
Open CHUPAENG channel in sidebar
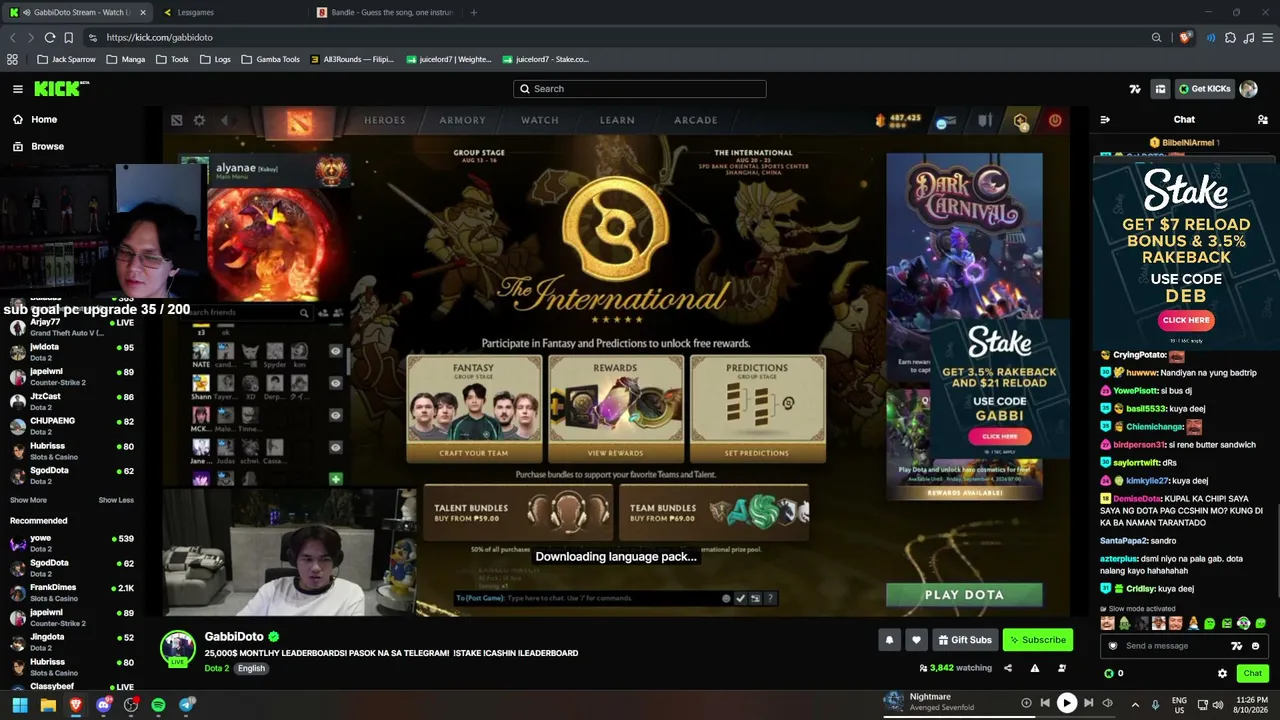72,426
